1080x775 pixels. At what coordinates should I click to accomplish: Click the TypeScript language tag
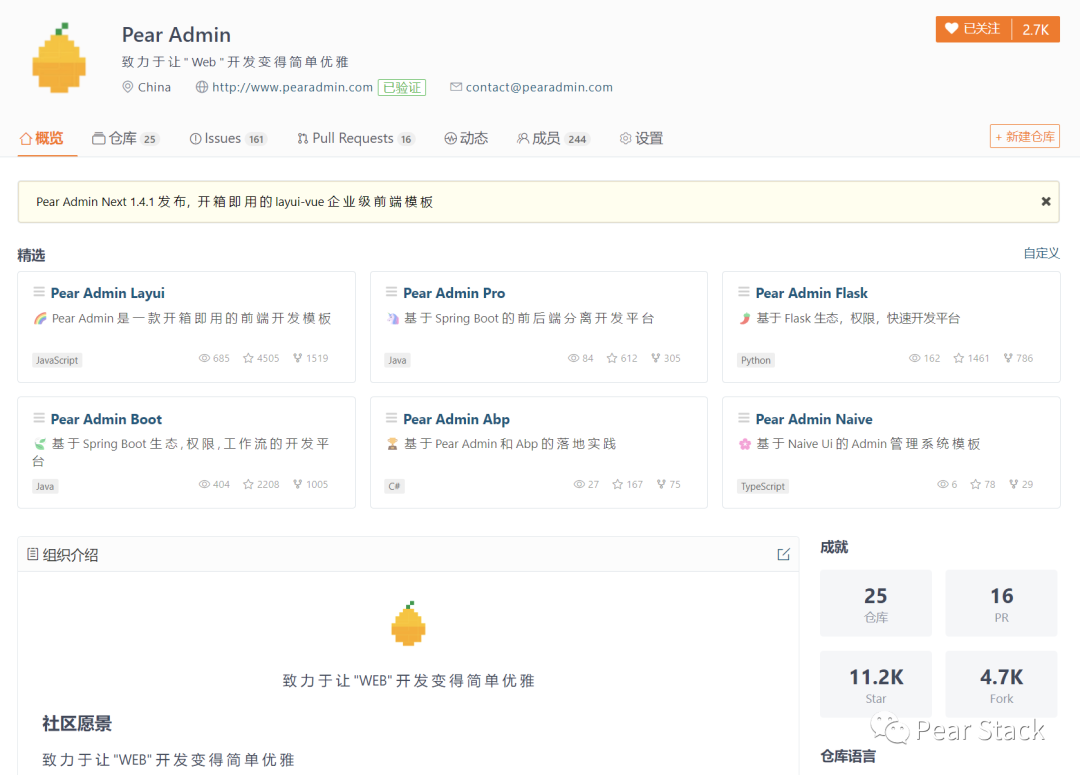click(x=762, y=486)
